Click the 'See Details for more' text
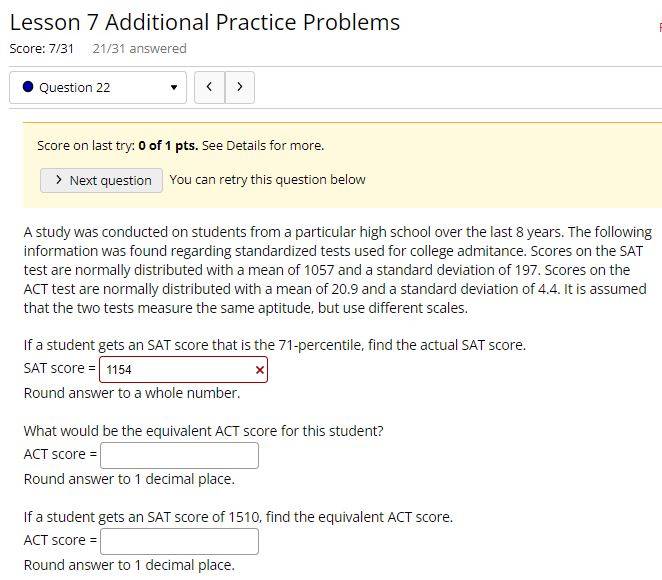Screen dimensions: 662x580 263,146
